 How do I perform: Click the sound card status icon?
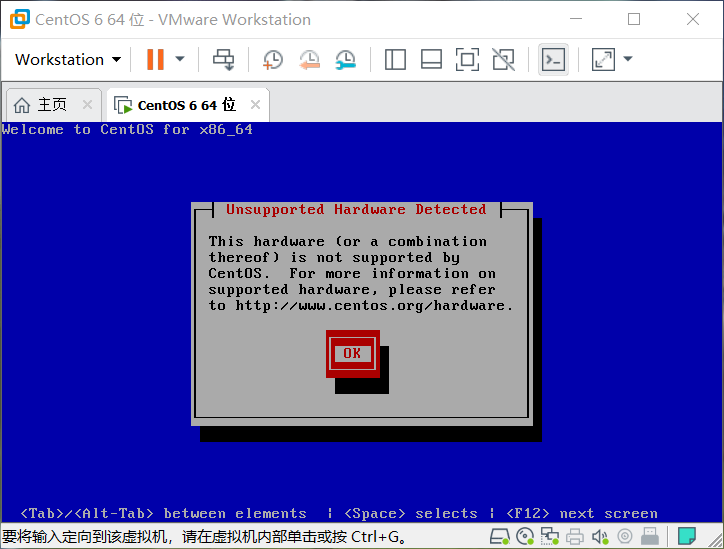(x=600, y=536)
